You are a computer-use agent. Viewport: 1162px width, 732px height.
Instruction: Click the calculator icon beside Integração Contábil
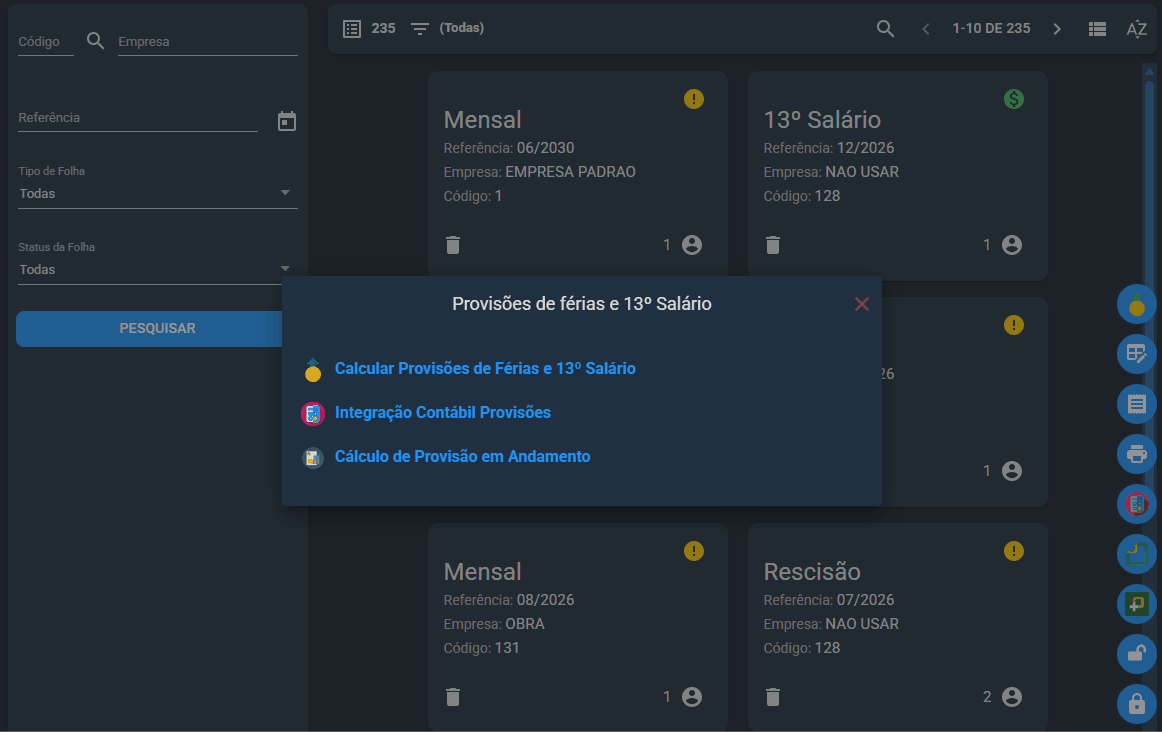point(313,414)
